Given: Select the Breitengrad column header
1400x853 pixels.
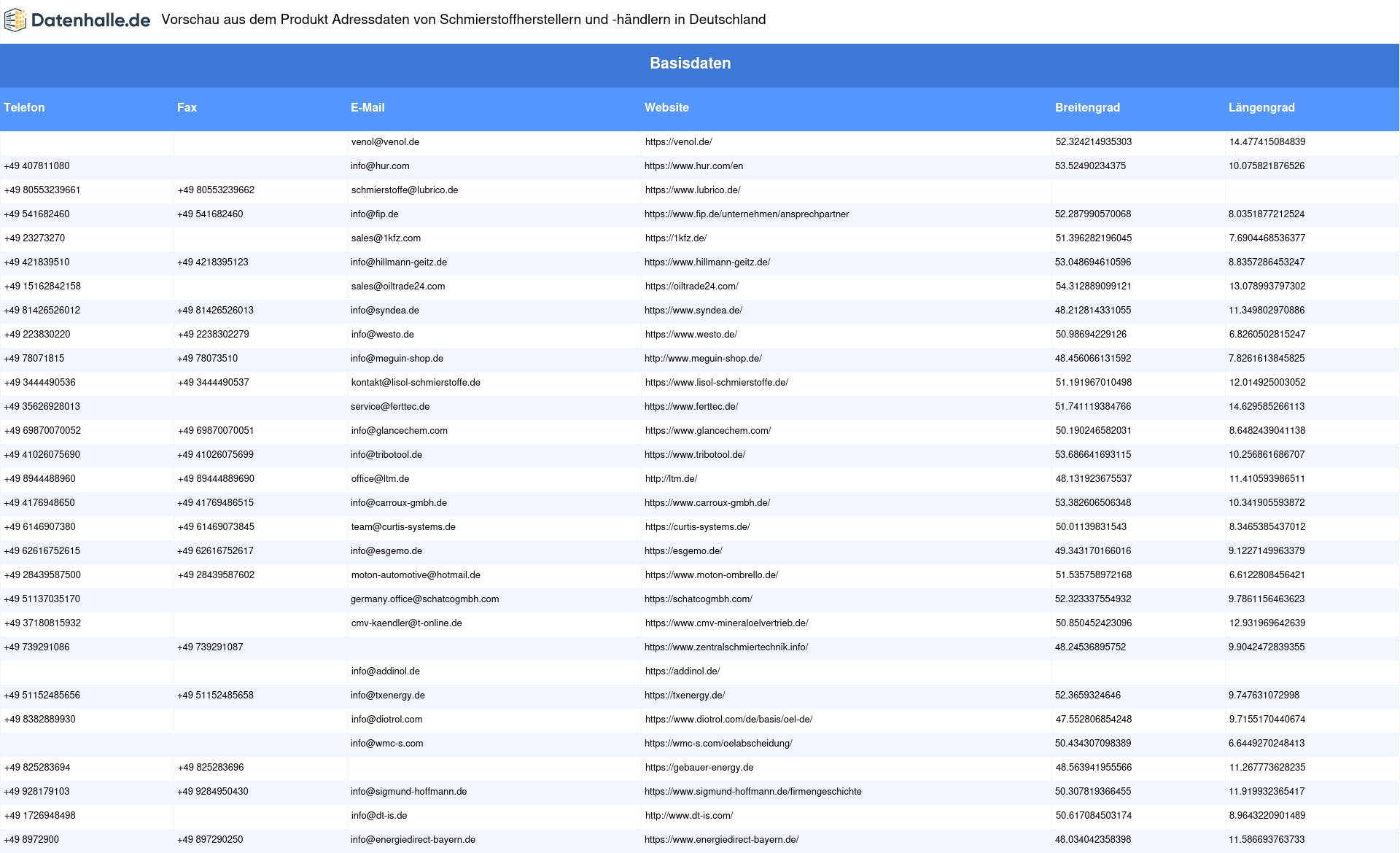Looking at the screenshot, I should coord(1087,107).
